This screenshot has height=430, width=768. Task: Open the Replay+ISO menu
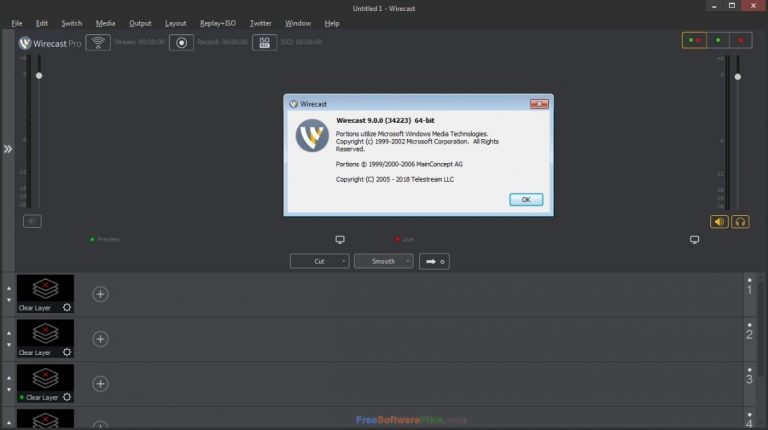coord(218,23)
